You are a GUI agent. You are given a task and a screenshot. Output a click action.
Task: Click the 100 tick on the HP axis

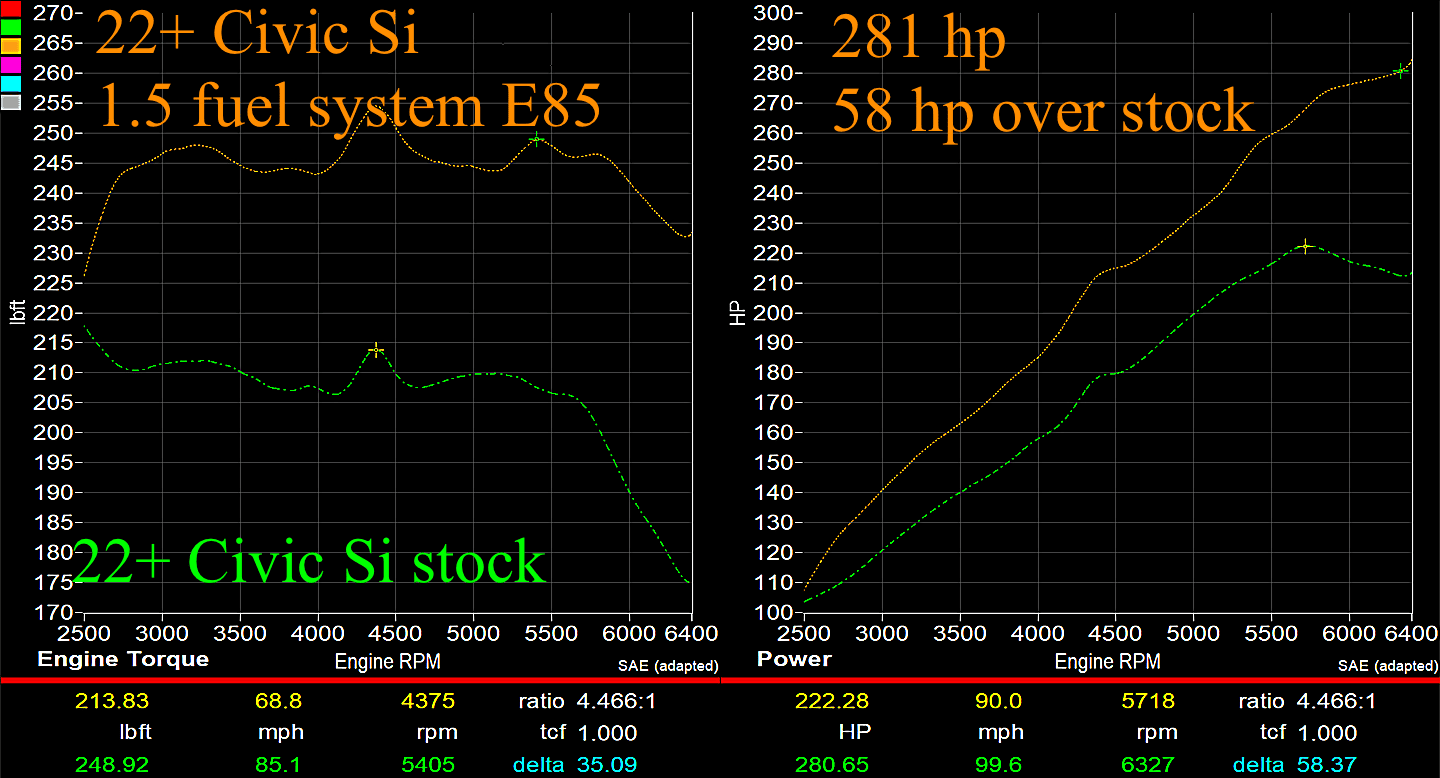click(x=773, y=611)
